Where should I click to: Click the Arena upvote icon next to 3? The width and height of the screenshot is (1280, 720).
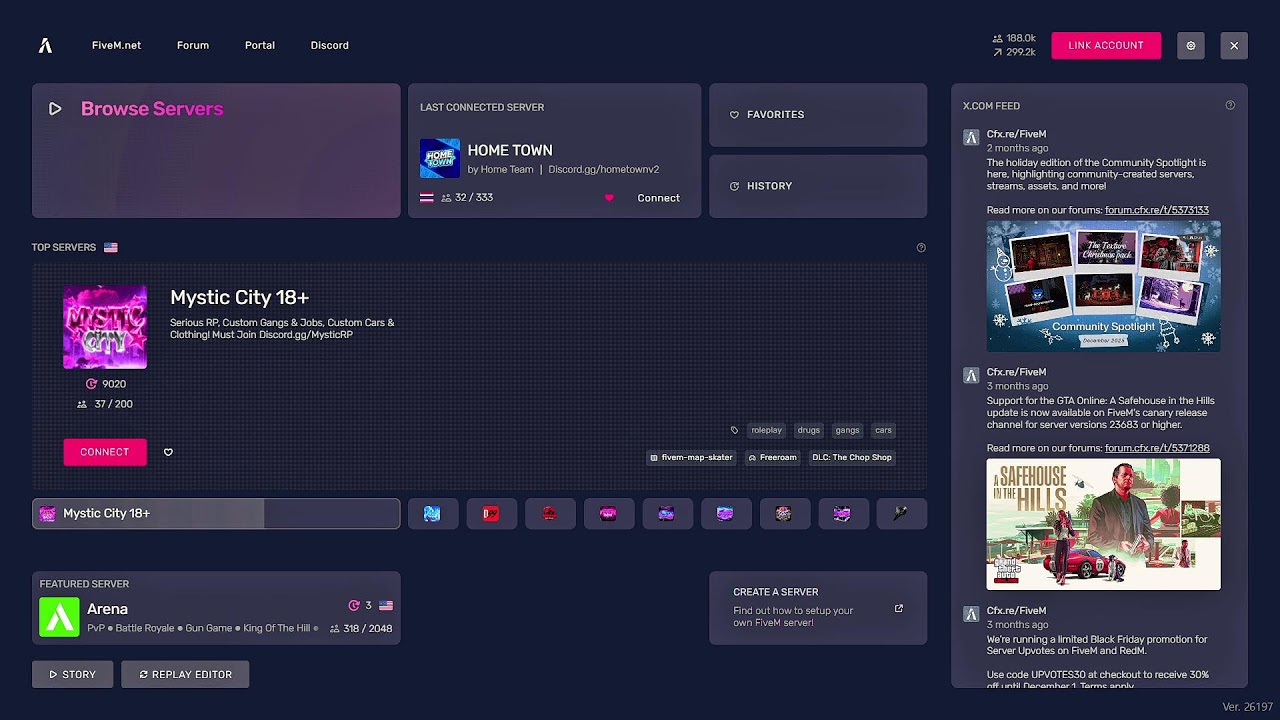[x=353, y=605]
